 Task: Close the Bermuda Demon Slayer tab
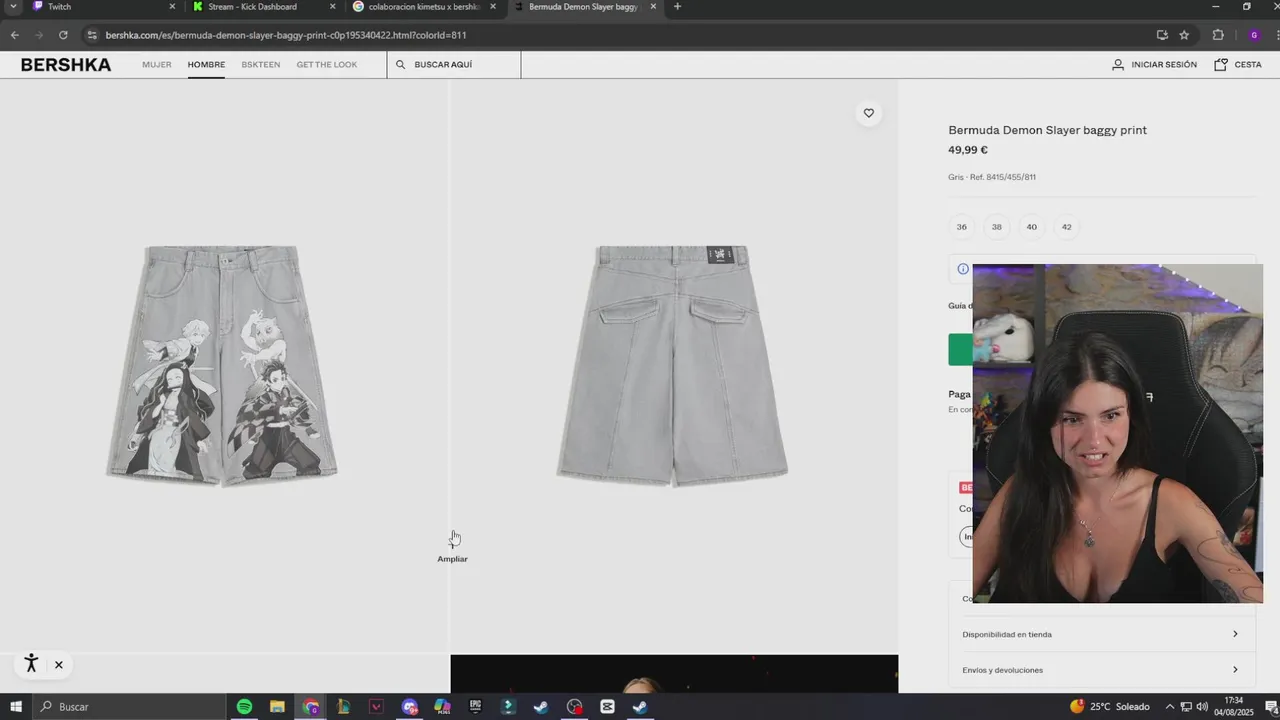tap(654, 7)
